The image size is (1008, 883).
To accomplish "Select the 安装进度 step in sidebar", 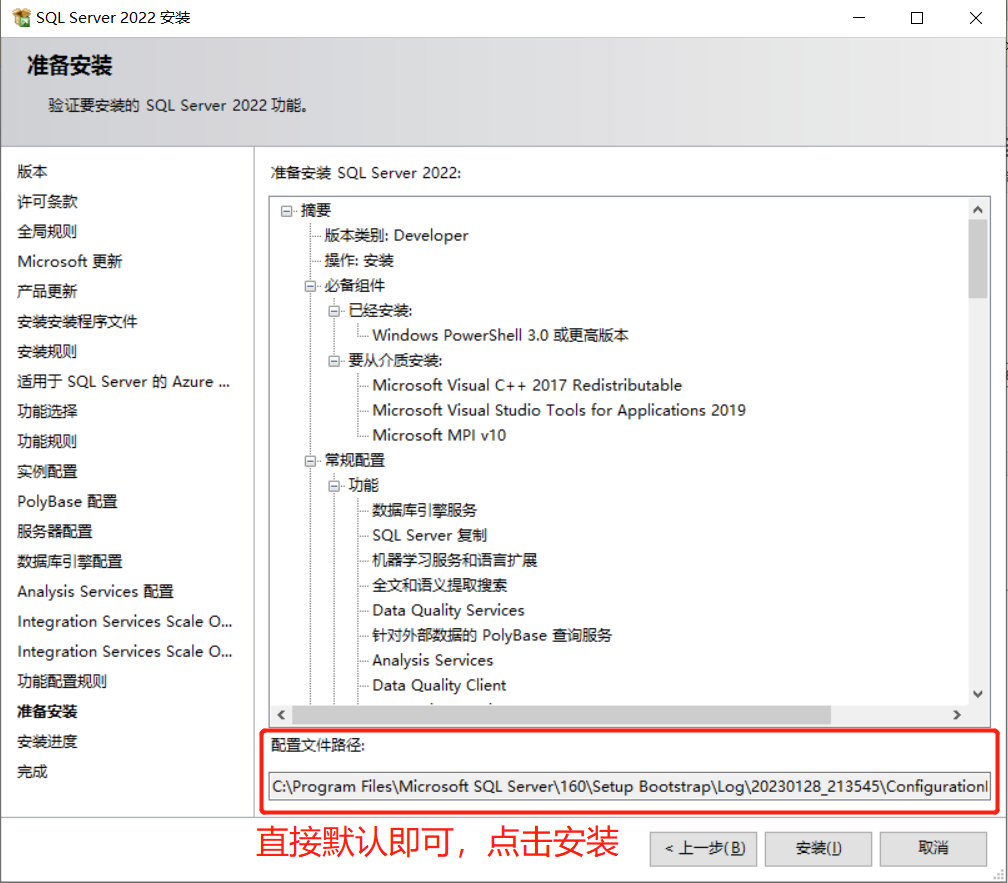I will coord(47,742).
